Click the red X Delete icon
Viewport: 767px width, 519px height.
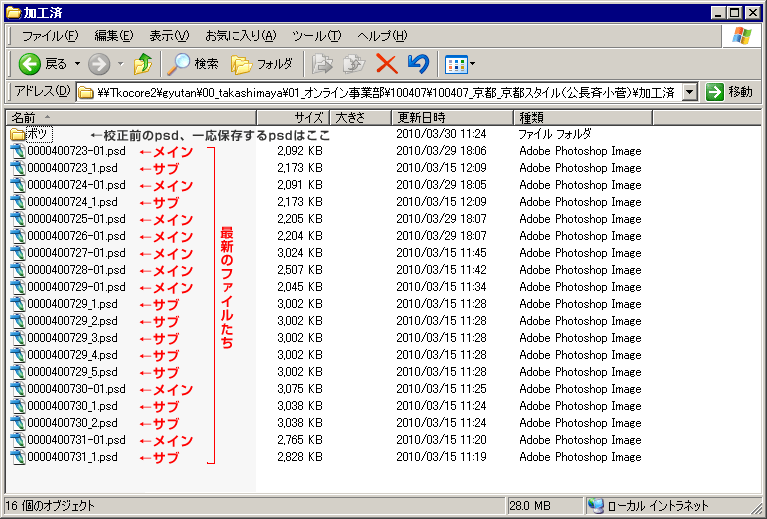(x=386, y=64)
